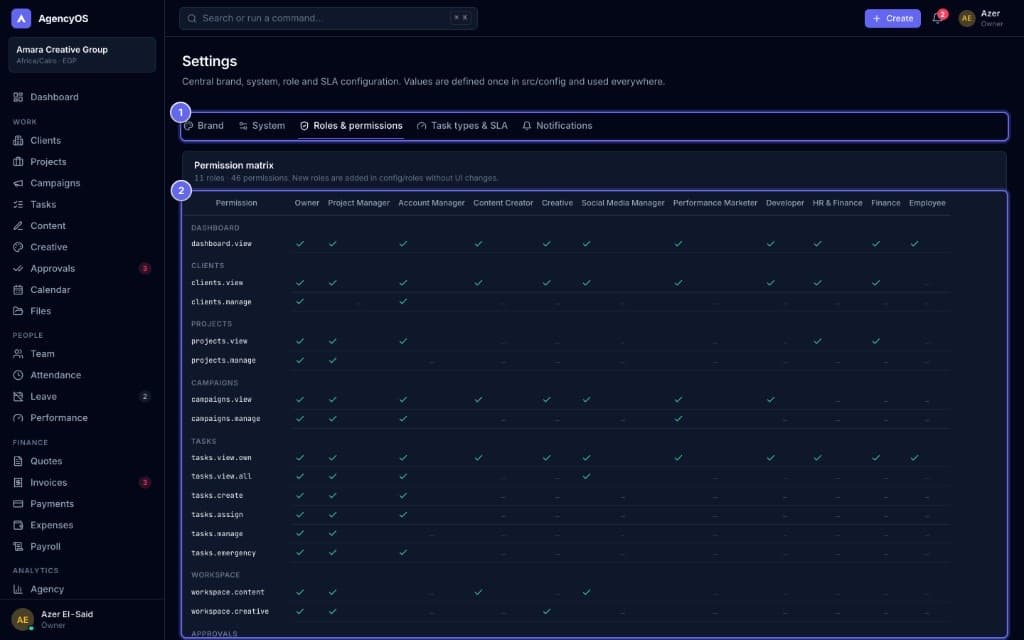Open the Dashboard icon in sidebar
The height and width of the screenshot is (640, 1024).
point(18,97)
